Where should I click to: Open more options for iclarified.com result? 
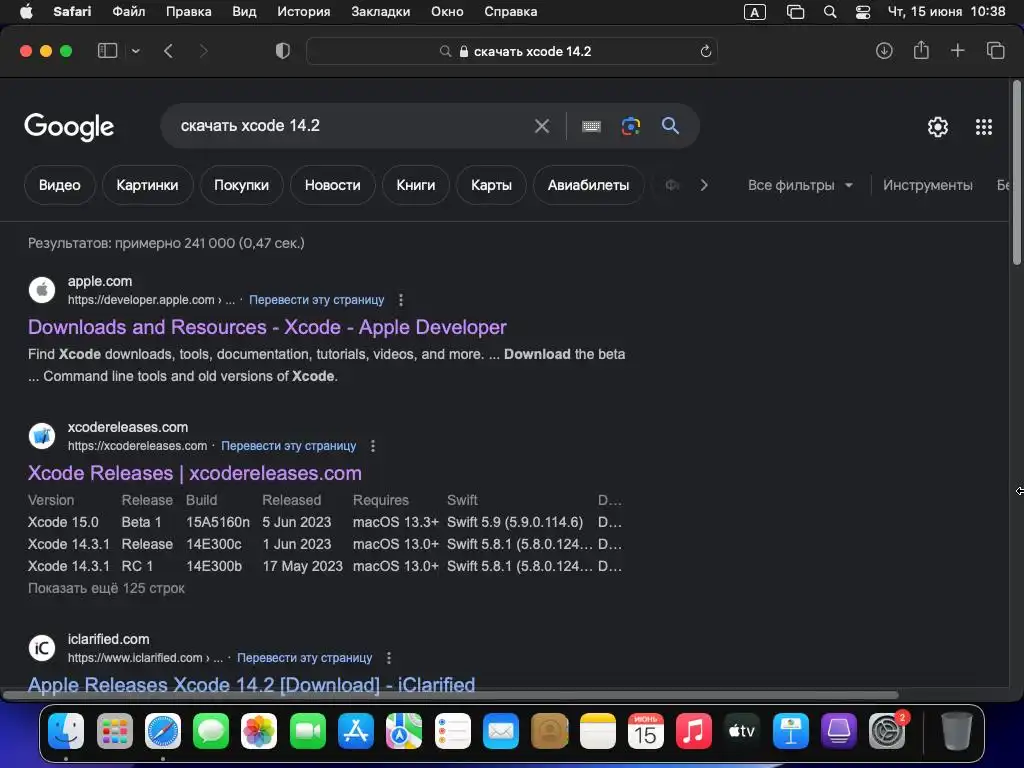tap(389, 658)
